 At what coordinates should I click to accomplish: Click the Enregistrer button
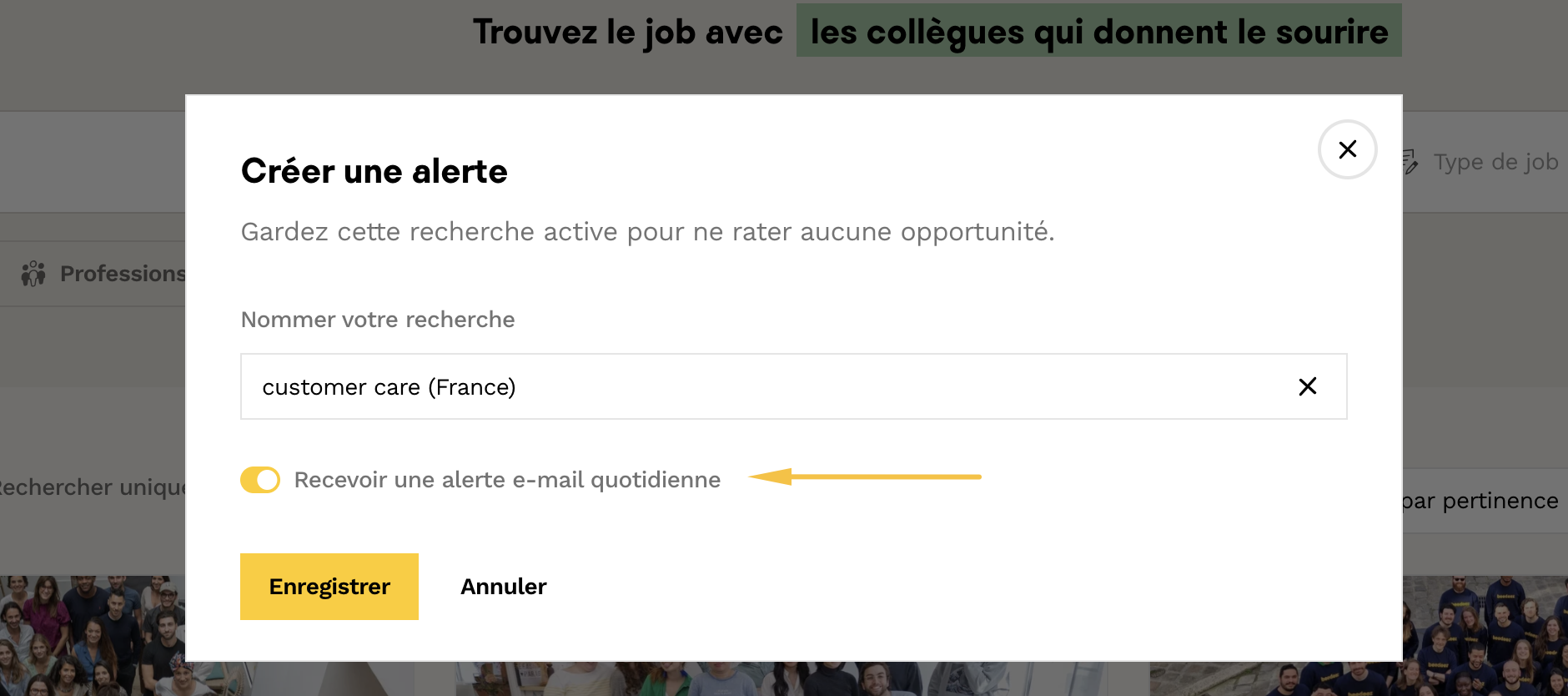point(329,587)
